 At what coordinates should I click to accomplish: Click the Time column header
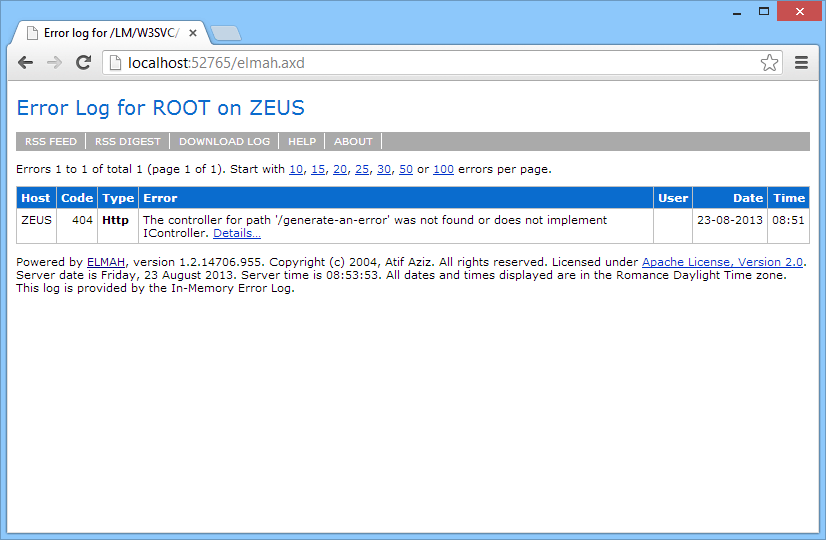tap(789, 198)
